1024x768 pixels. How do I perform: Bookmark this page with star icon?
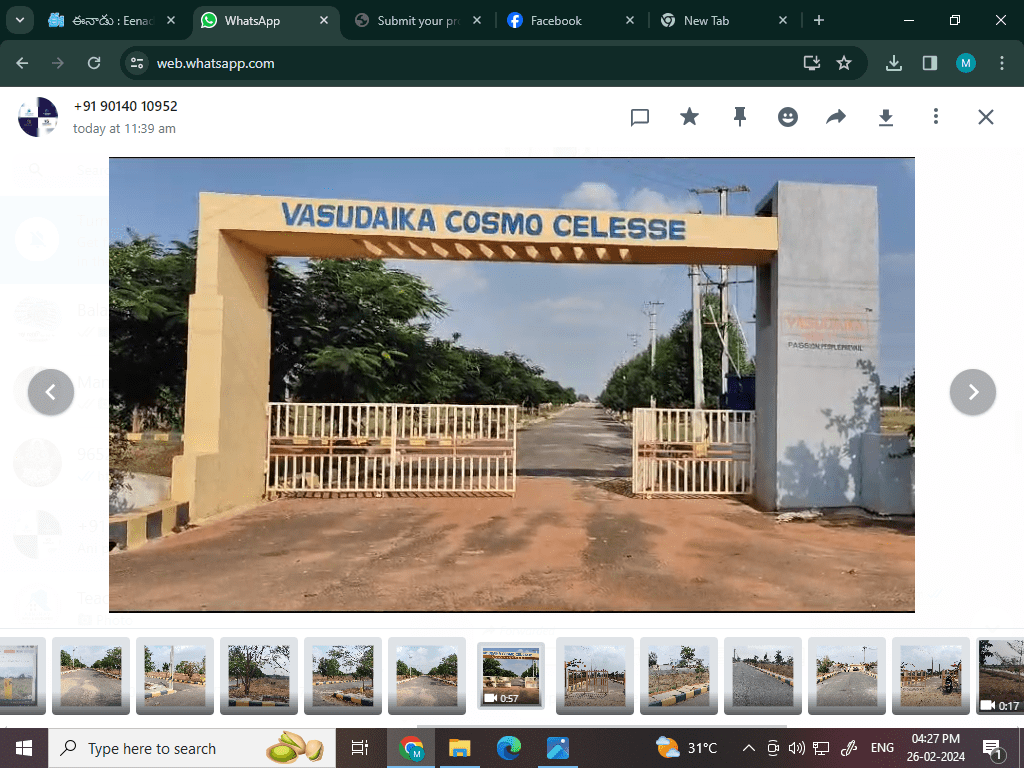click(844, 63)
